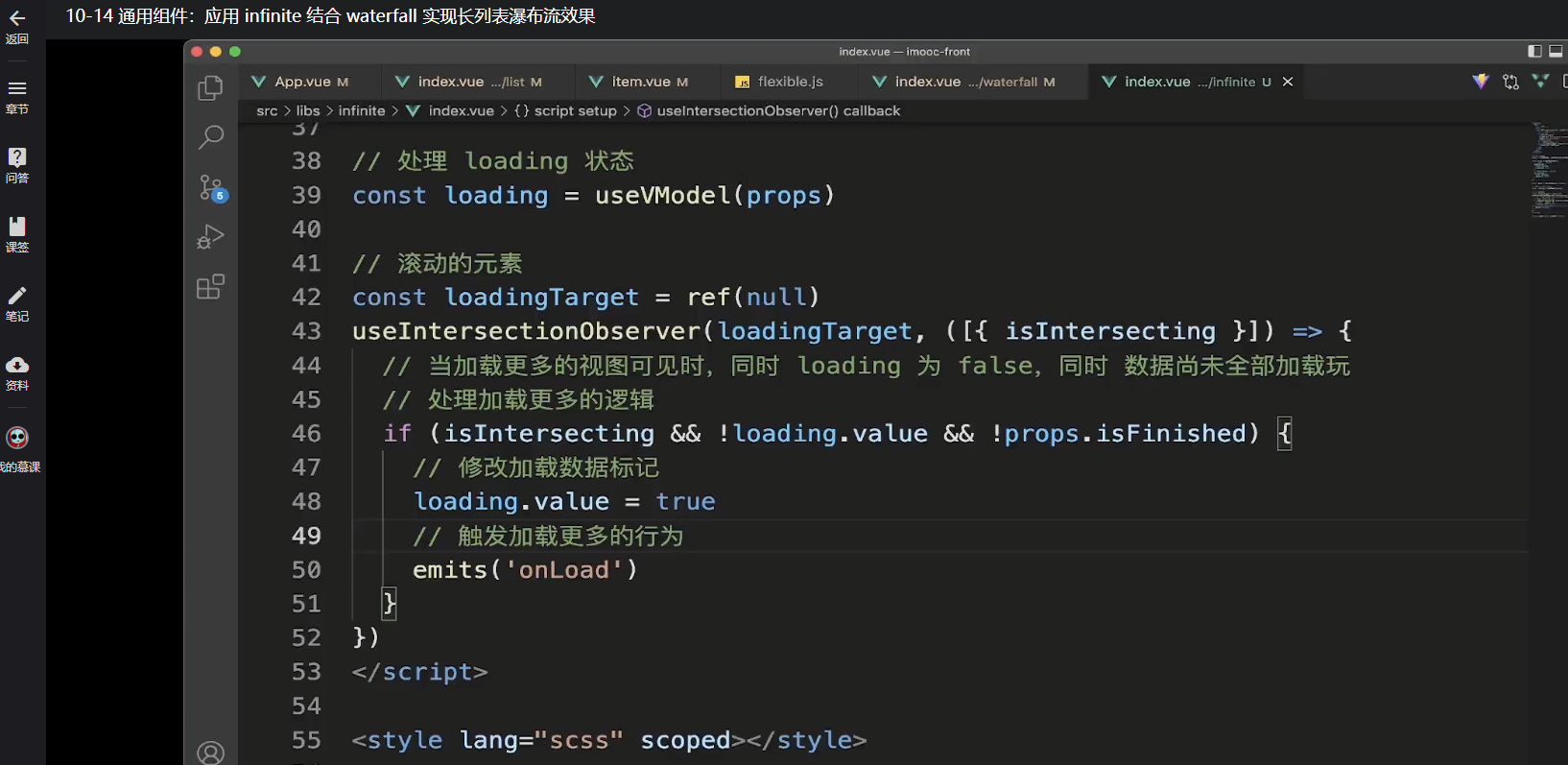Click line number 43 in gutter
Viewport: 1568px width, 765px height.
click(x=306, y=331)
